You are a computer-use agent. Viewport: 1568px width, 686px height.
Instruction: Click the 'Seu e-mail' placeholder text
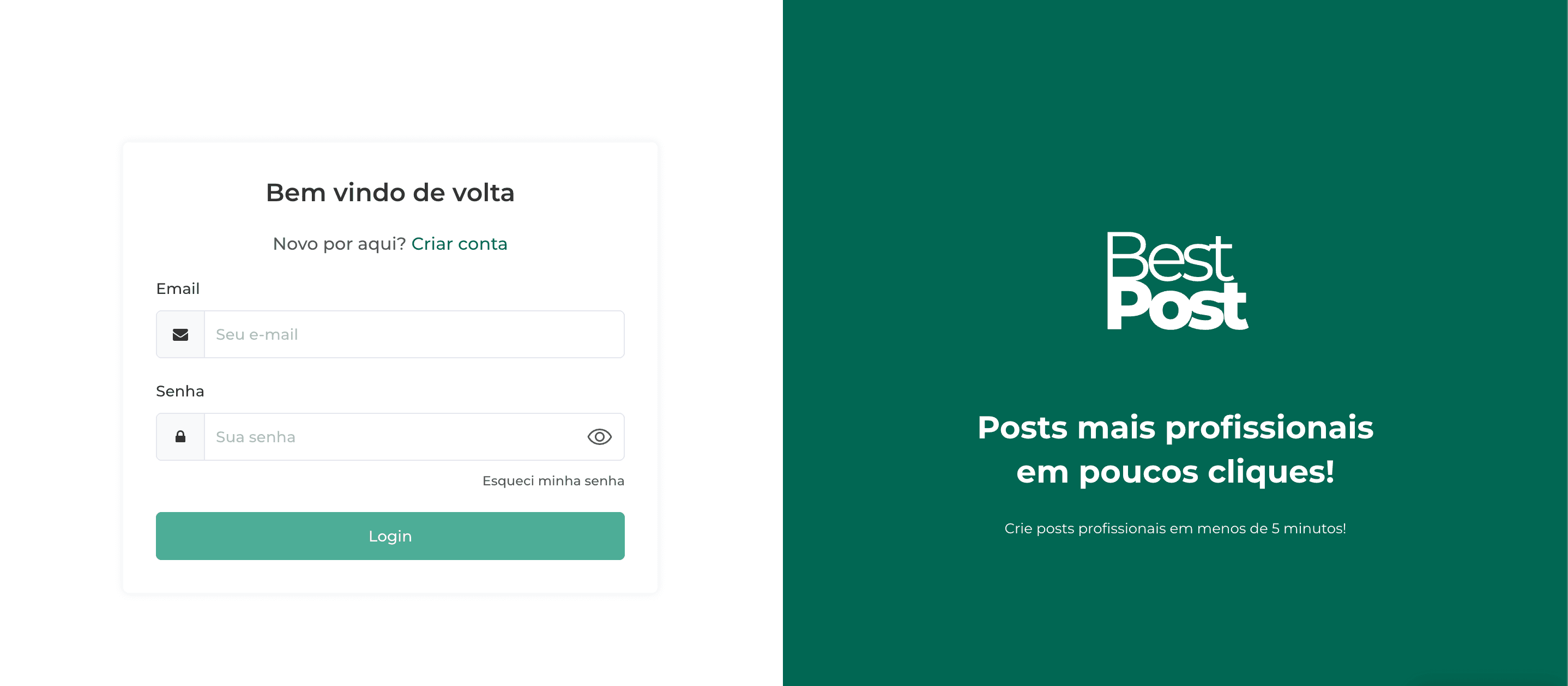(x=257, y=335)
